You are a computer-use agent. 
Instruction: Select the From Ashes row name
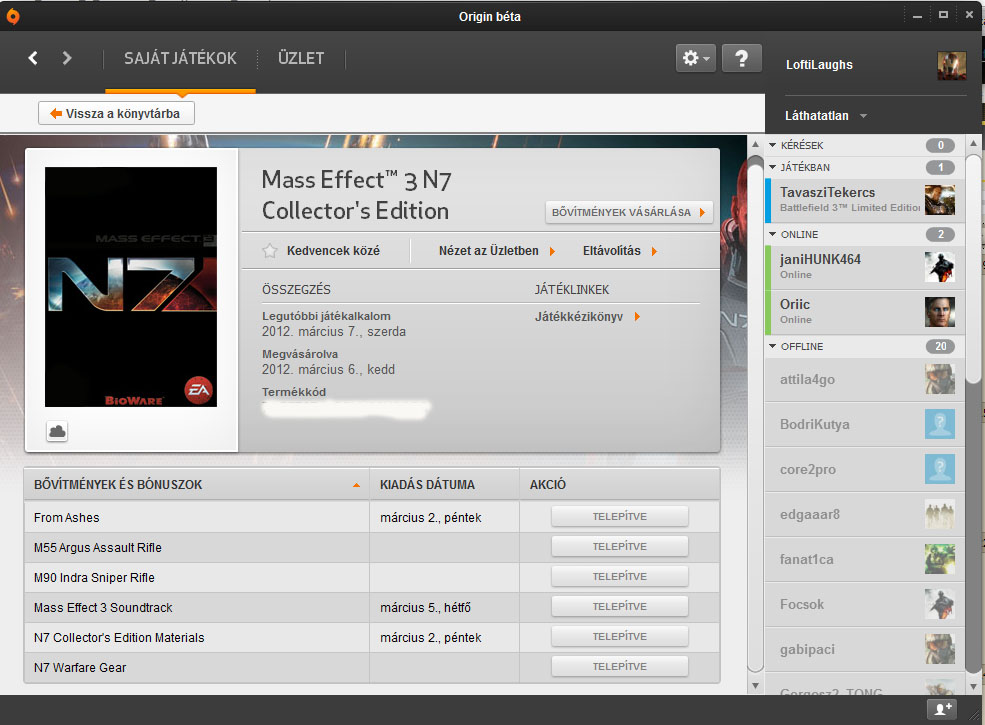point(67,518)
